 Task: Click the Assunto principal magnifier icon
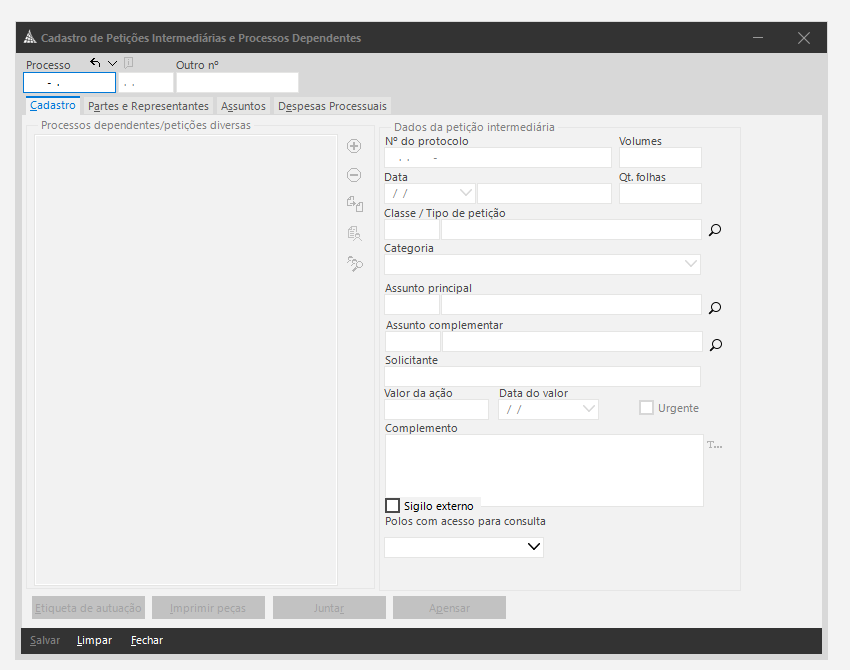pyautogui.click(x=715, y=308)
